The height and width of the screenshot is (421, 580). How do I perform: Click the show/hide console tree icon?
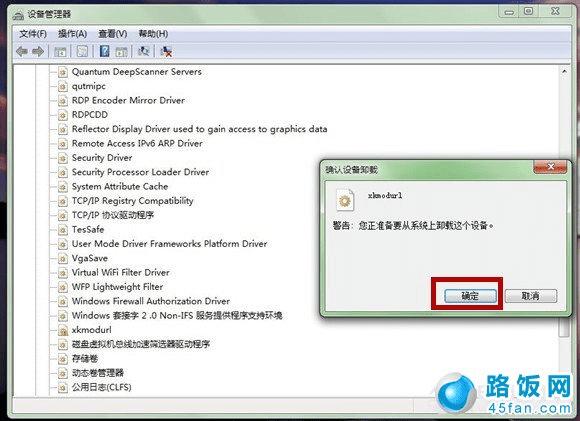tap(60, 51)
